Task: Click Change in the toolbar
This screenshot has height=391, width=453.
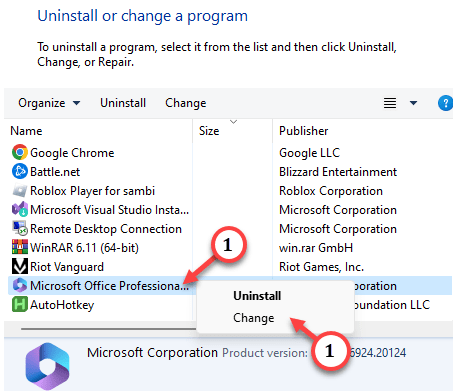Action: (x=186, y=103)
